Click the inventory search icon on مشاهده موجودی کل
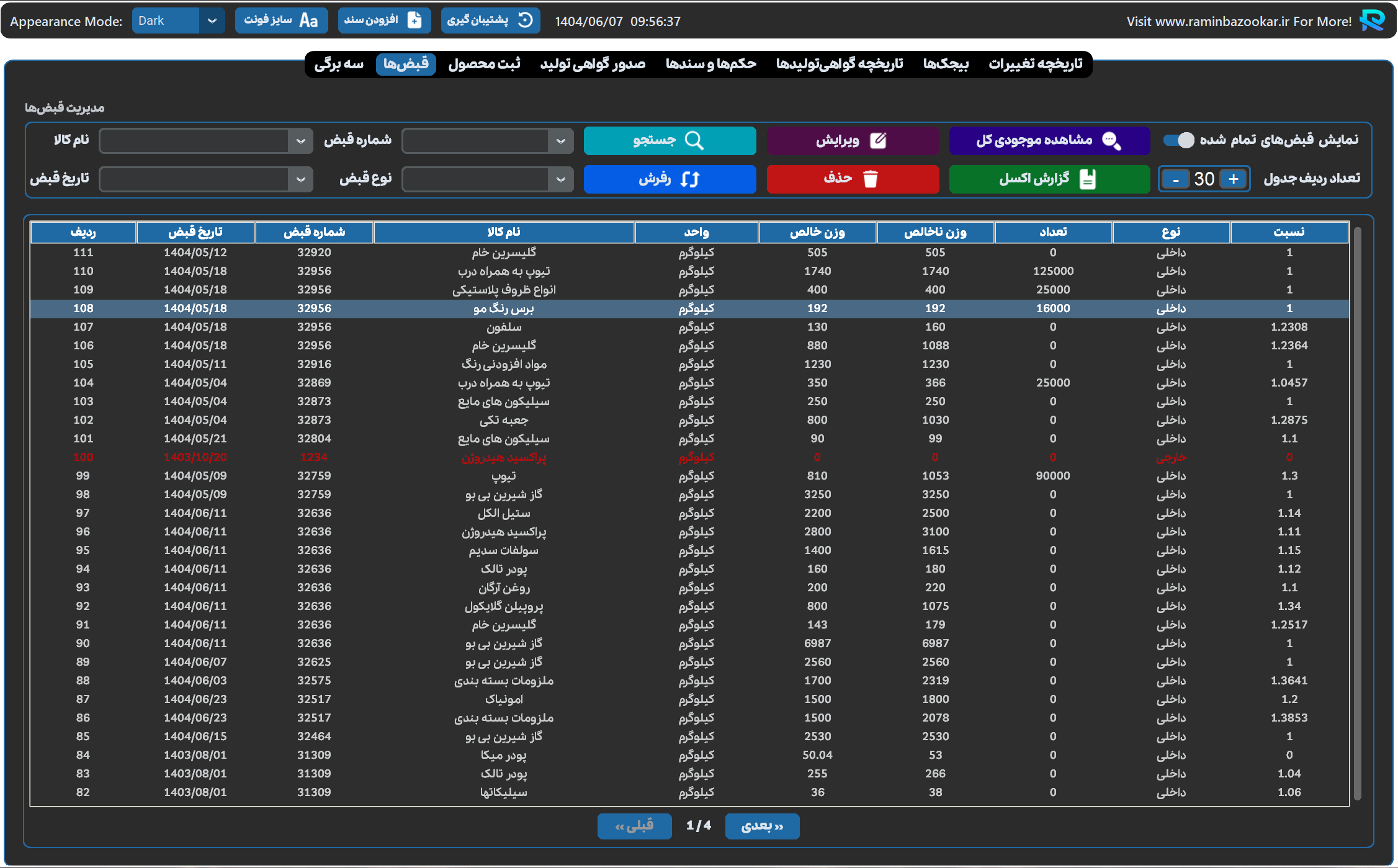The image size is (1398, 868). pos(1111,141)
